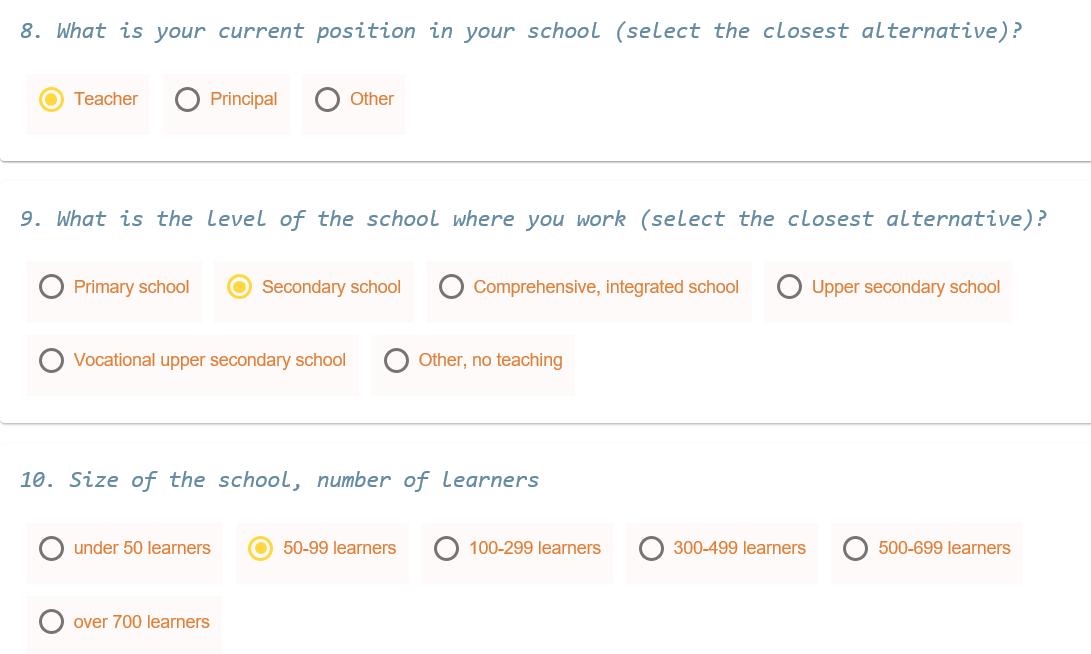Image resolution: width=1091 pixels, height=654 pixels.
Task: Click question 10 school size heading
Action: click(279, 480)
